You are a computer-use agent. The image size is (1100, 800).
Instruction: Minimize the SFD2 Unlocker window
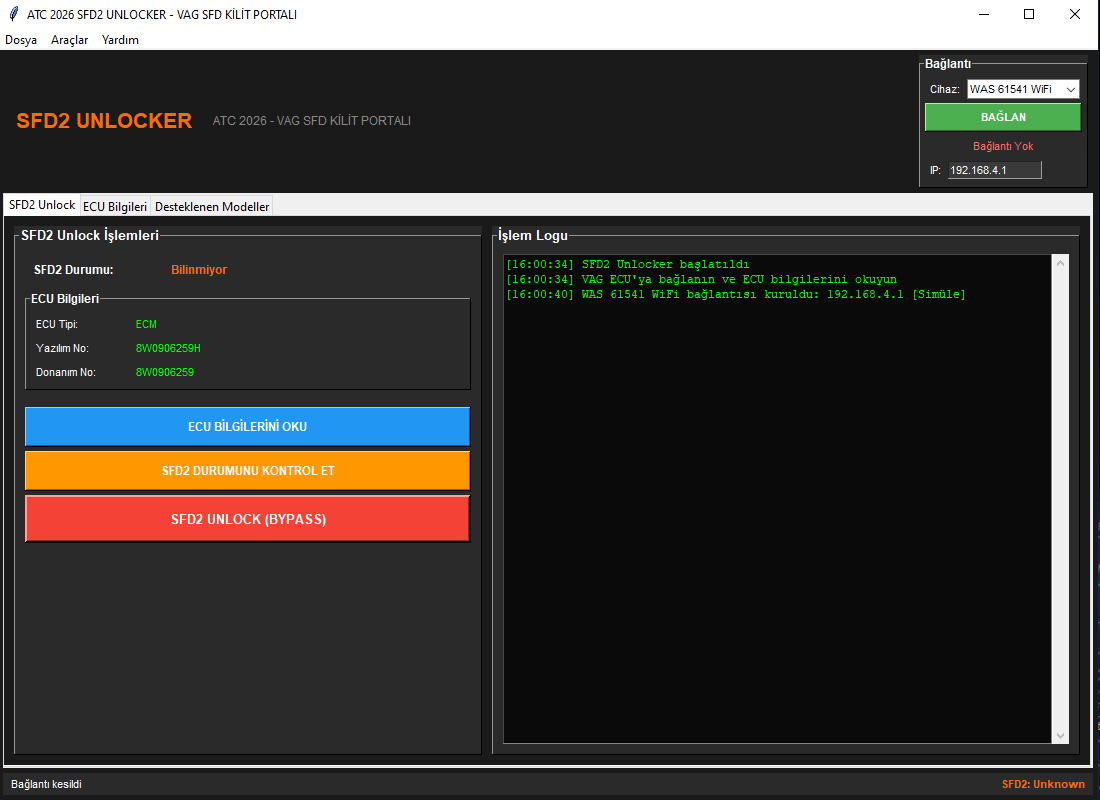(983, 14)
